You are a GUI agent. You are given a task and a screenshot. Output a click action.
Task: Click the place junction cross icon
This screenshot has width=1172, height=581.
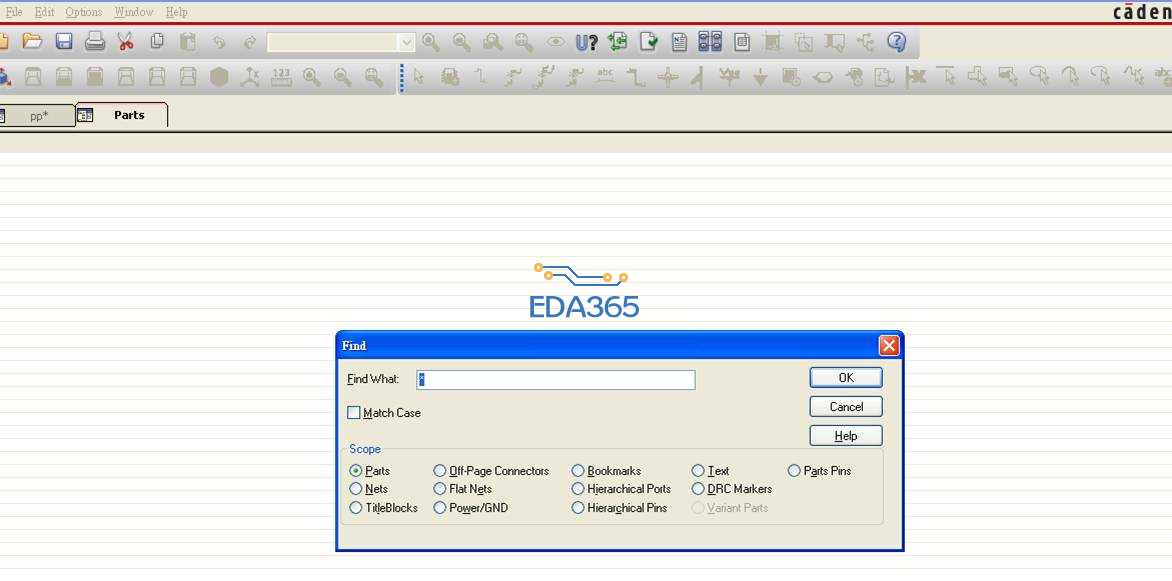[x=667, y=77]
